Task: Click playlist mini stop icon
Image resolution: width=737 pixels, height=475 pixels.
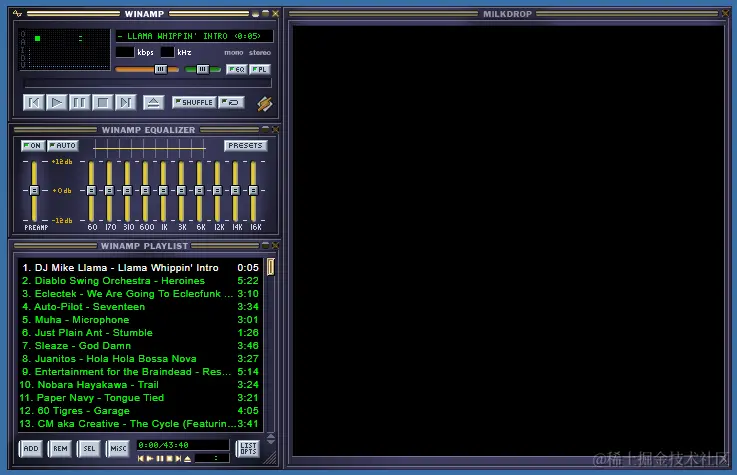Action: coord(169,458)
